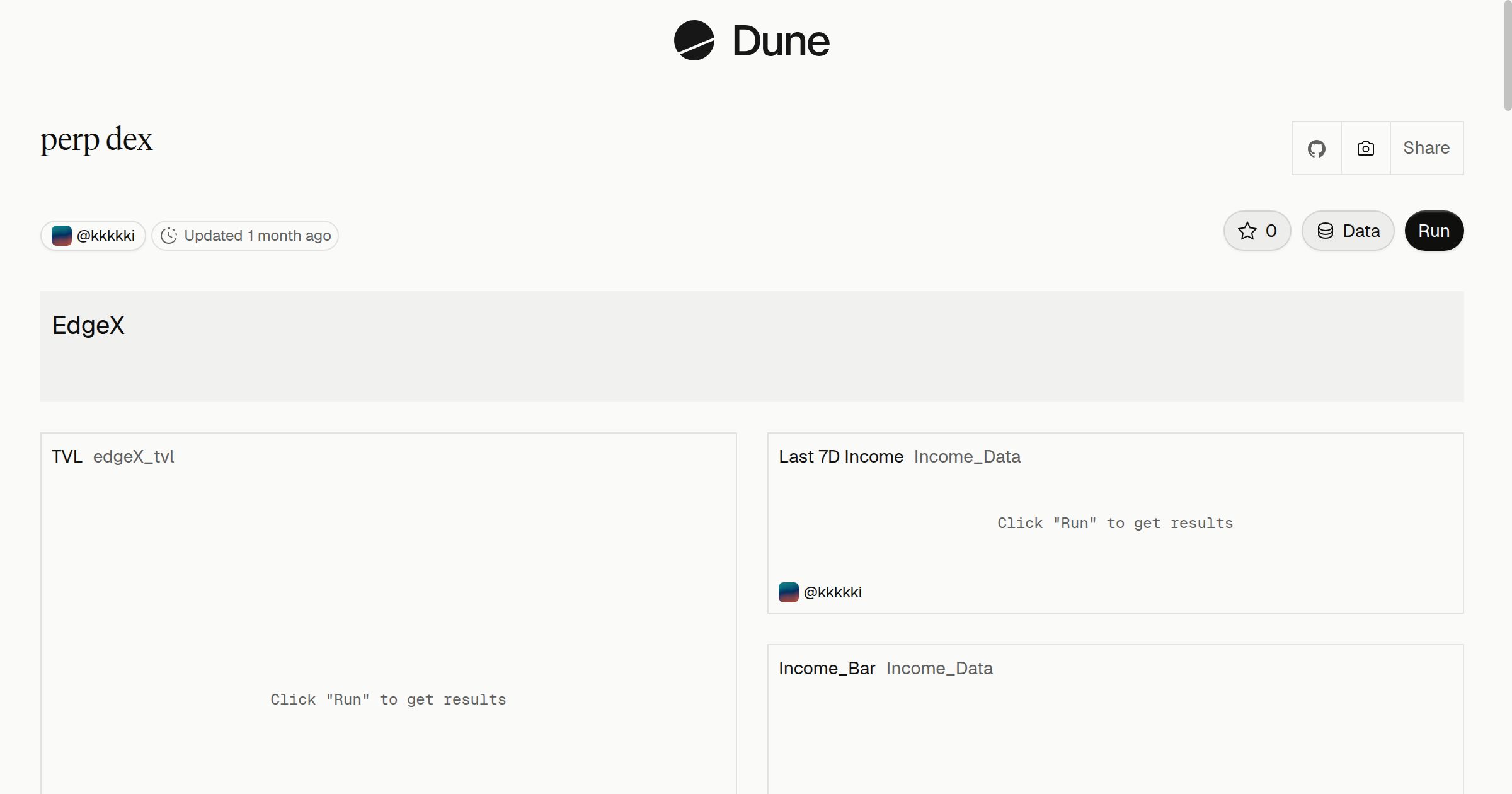Click the avatar in Last 7D Income panel

(x=789, y=592)
